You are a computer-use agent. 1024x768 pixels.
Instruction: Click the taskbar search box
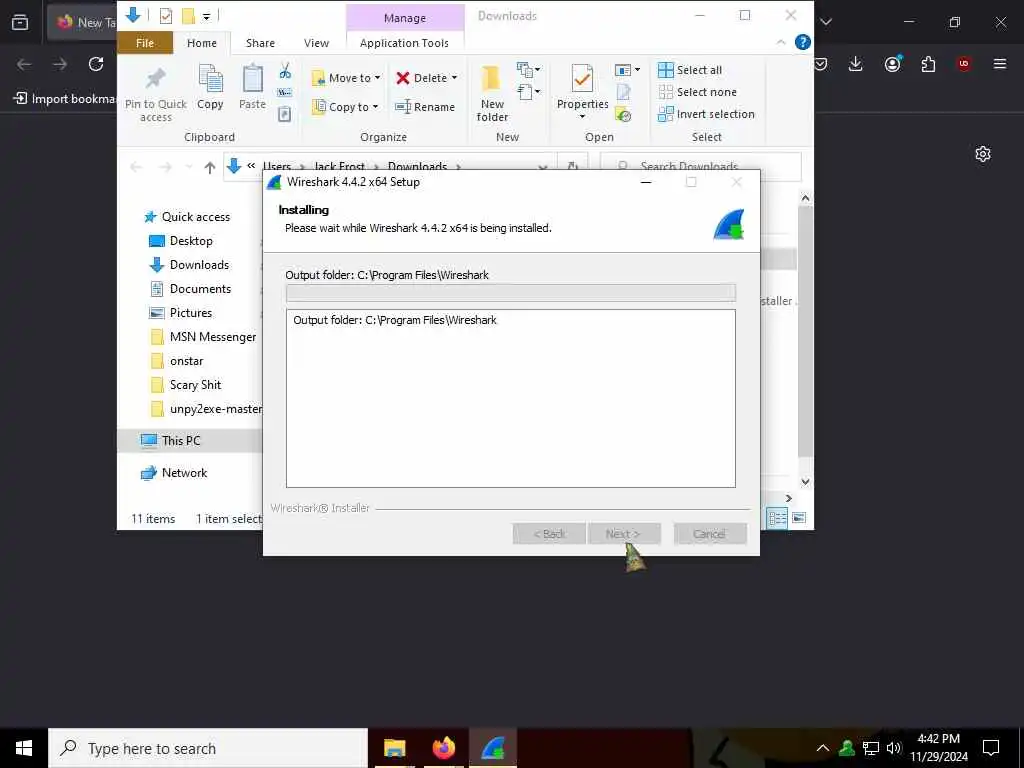click(208, 748)
